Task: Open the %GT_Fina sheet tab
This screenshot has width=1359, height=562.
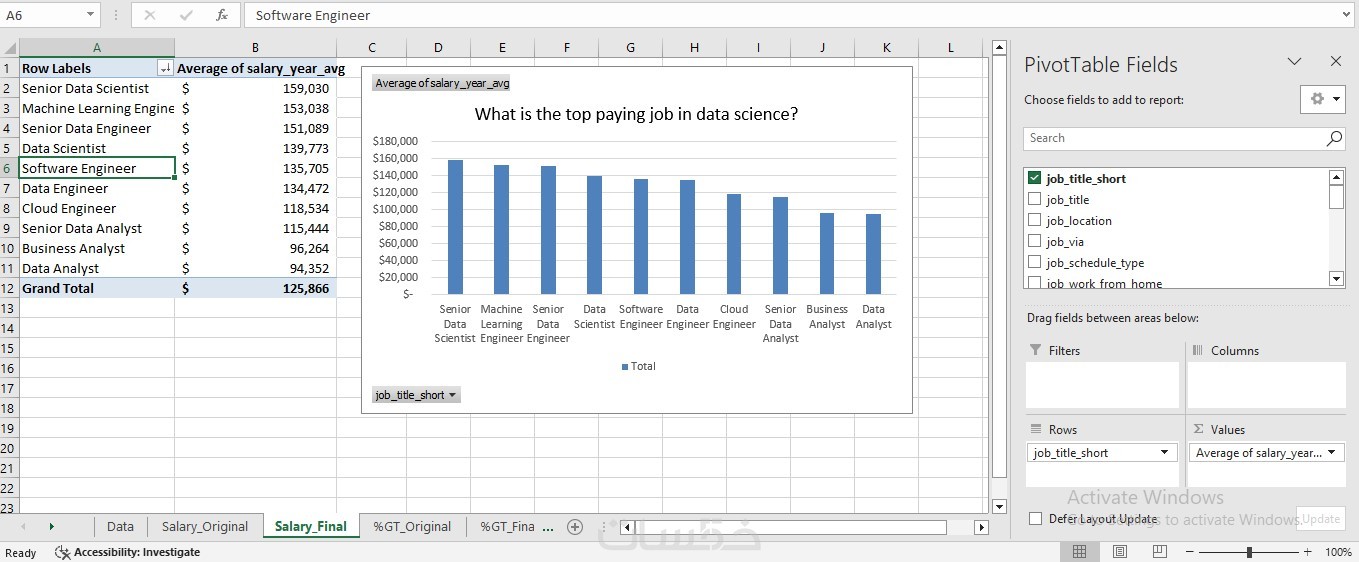Action: 507,527
